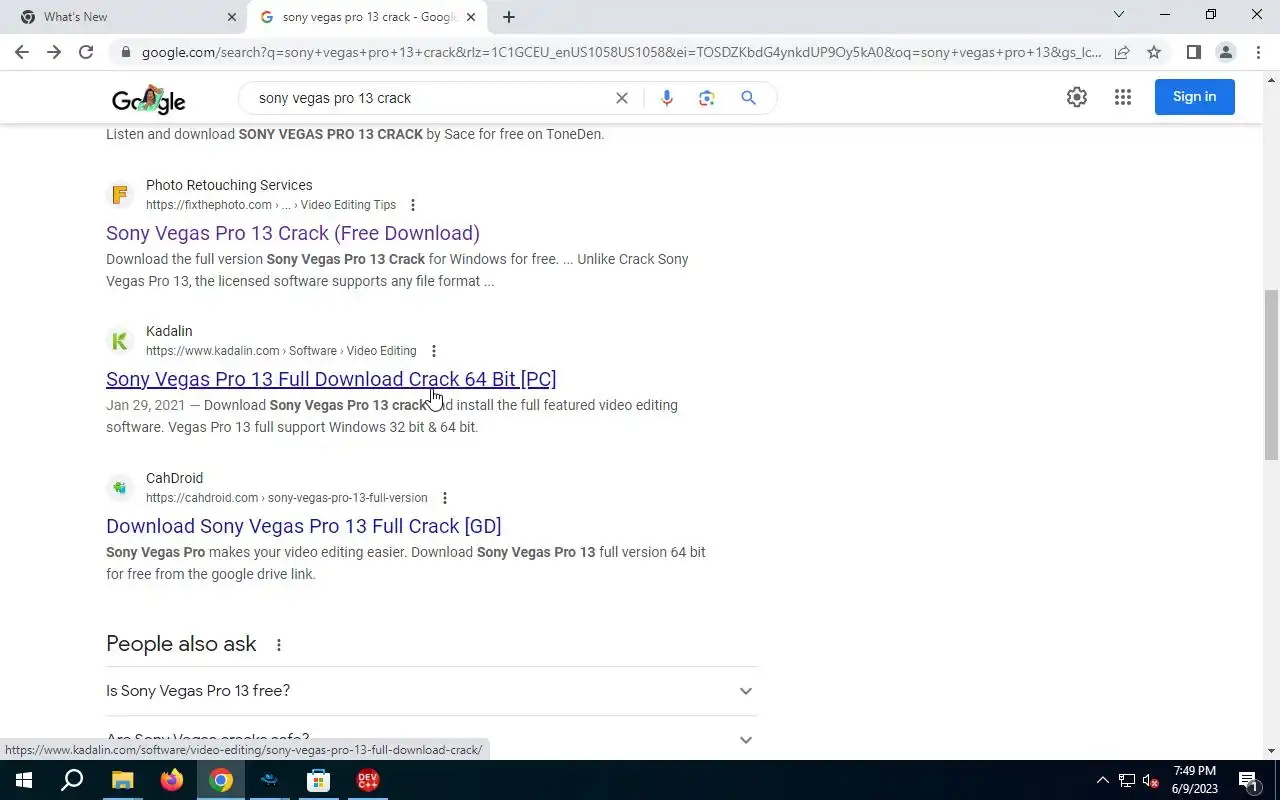Image resolution: width=1280 pixels, height=800 pixels.
Task: Go back to previous page
Action: tap(22, 52)
